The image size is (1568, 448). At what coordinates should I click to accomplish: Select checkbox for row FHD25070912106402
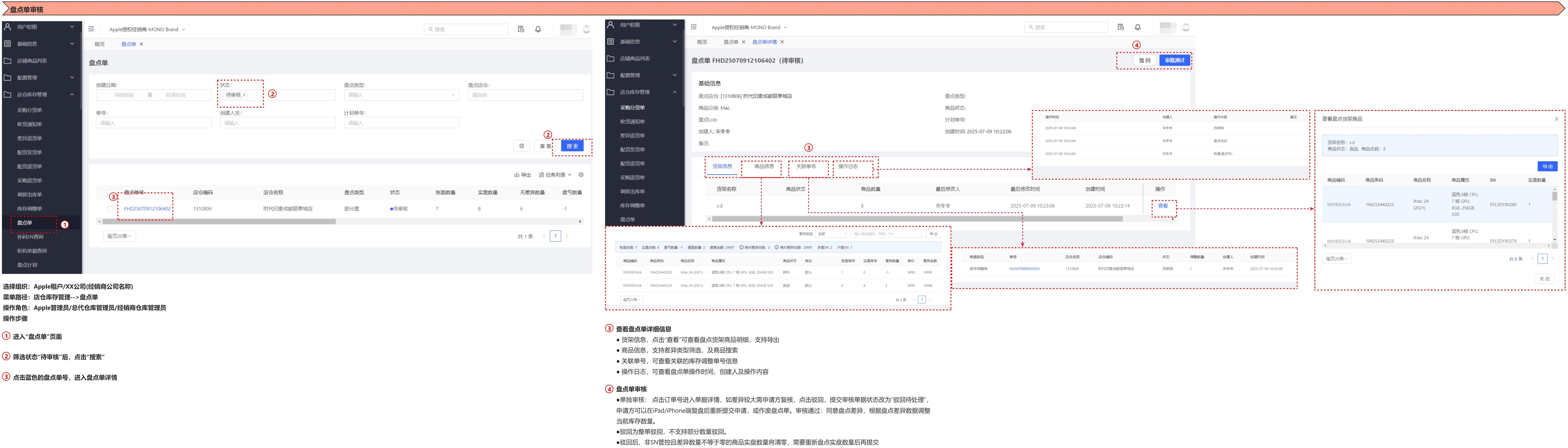110,208
